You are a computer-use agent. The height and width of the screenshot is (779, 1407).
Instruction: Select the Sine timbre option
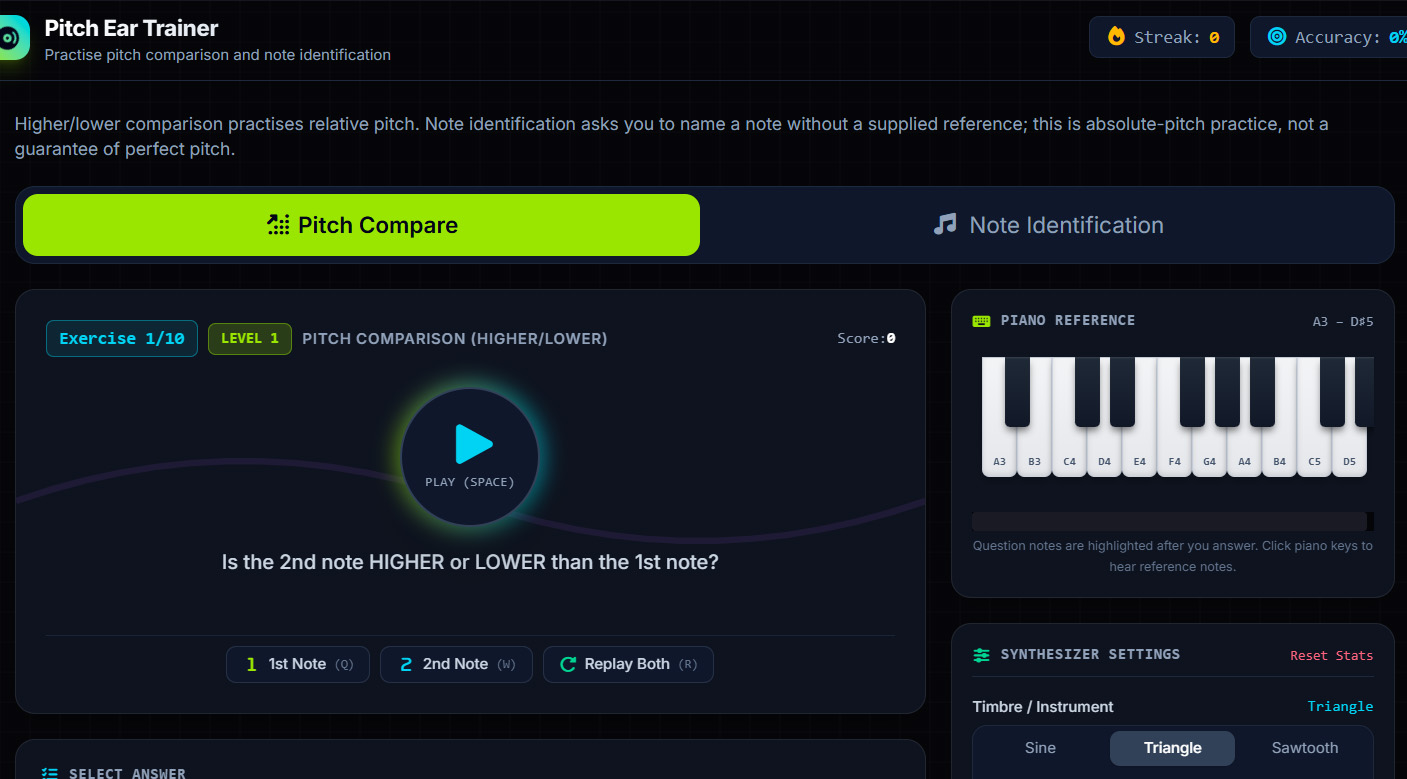(x=1040, y=748)
